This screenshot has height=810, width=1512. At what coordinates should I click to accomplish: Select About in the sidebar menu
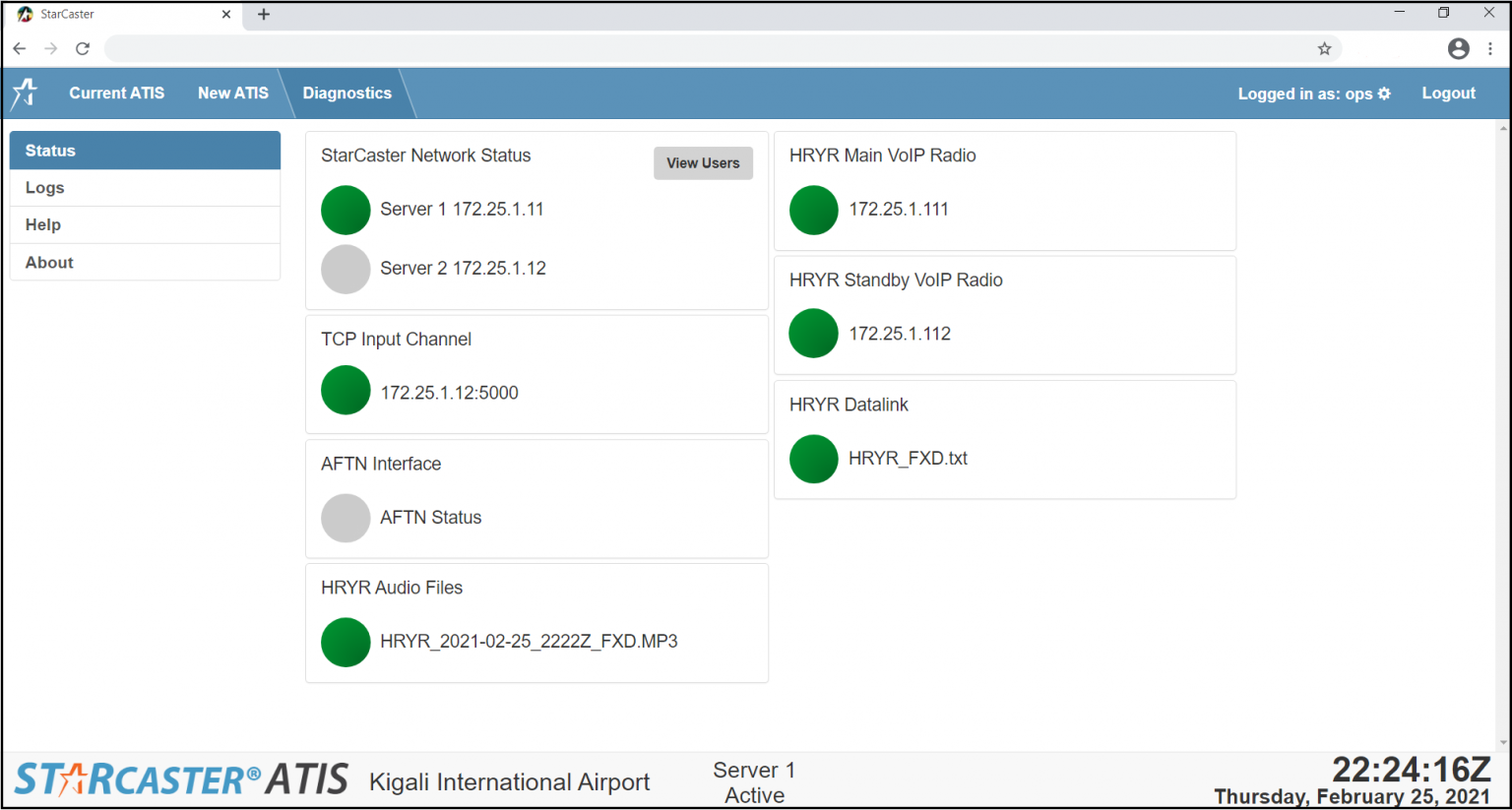49,263
